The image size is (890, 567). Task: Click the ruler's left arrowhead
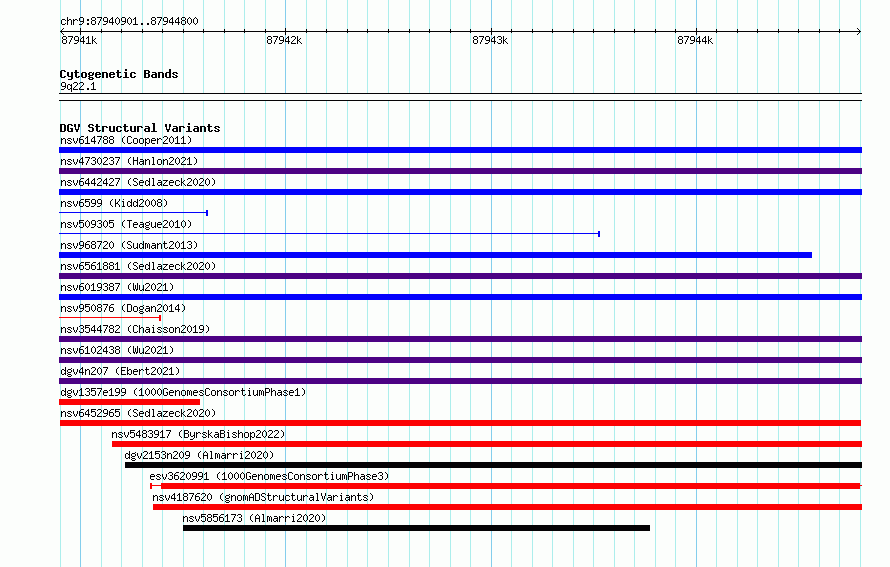coord(62,31)
